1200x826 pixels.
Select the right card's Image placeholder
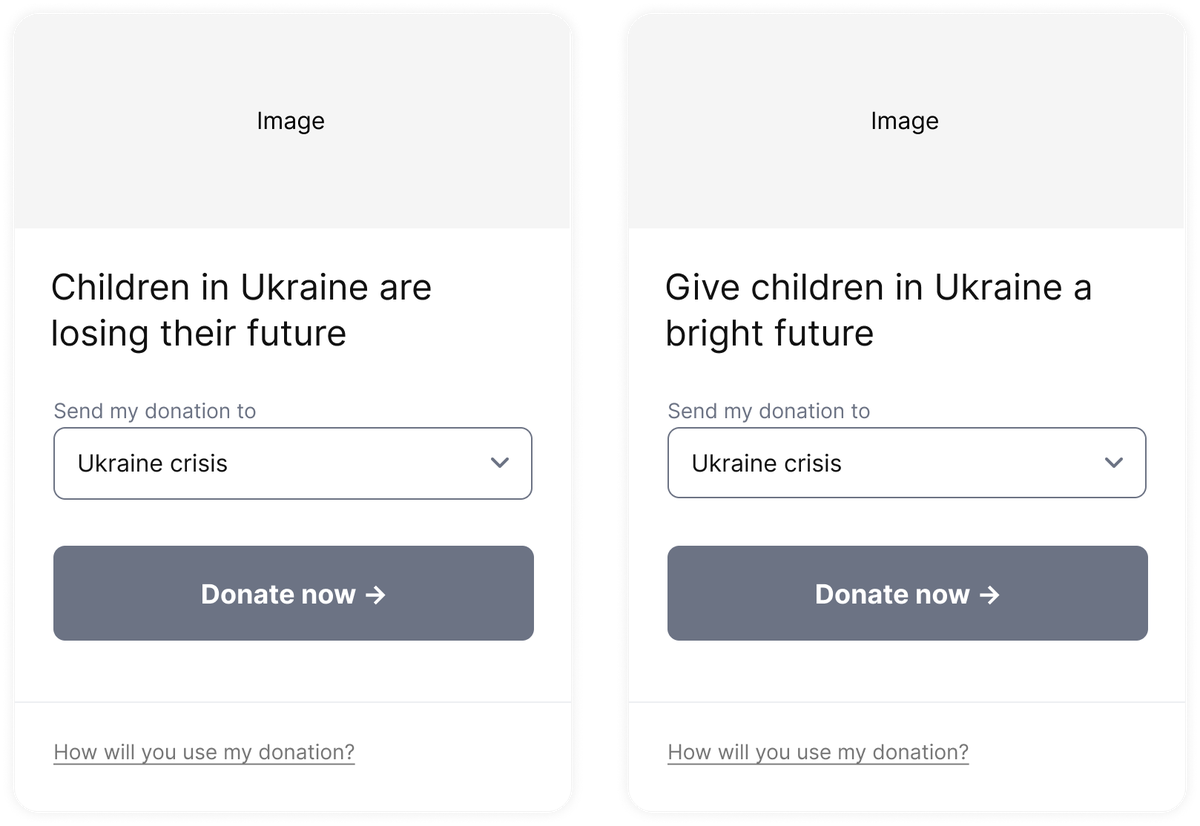tap(905, 122)
